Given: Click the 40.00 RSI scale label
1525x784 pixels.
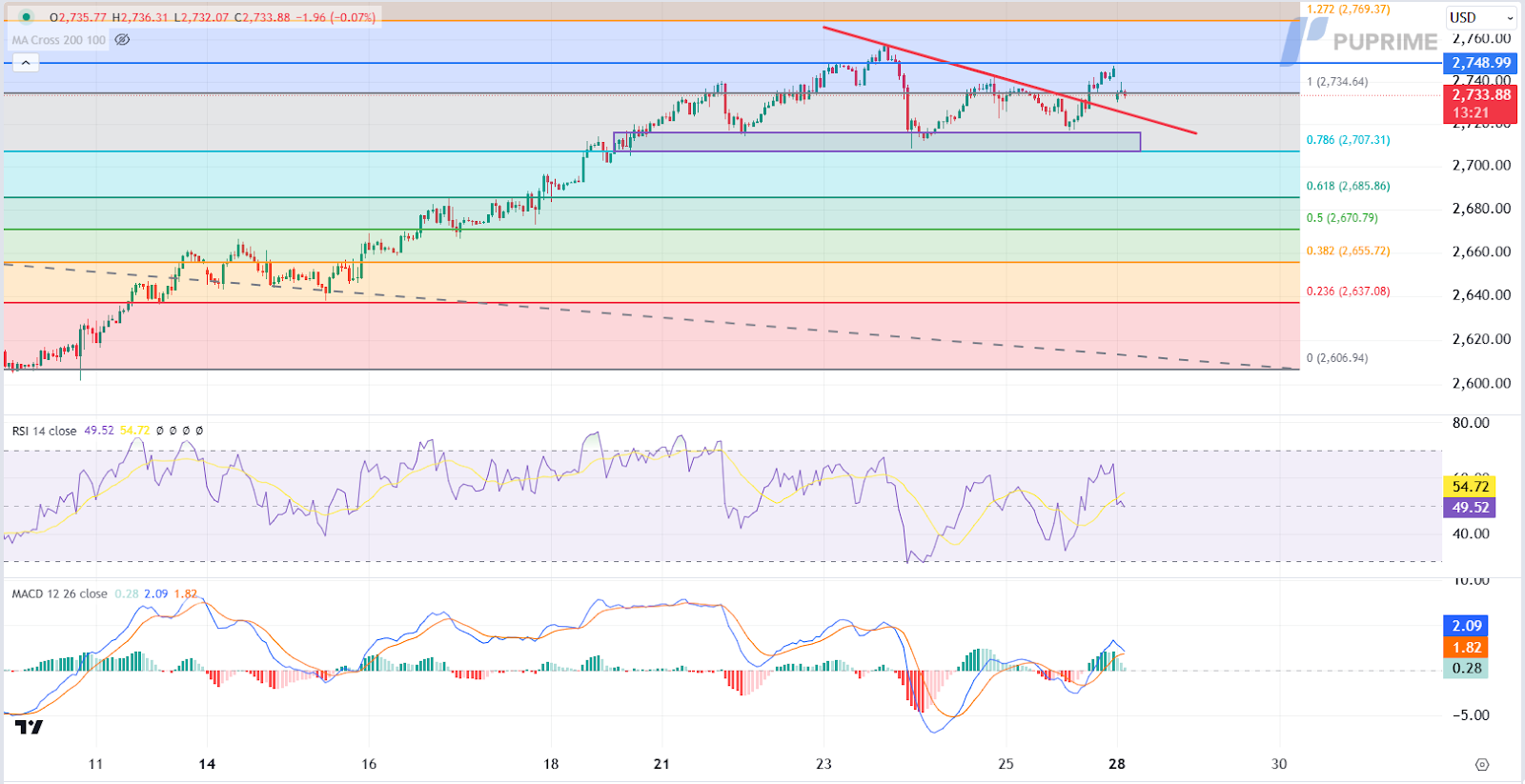Looking at the screenshot, I should tap(1471, 533).
